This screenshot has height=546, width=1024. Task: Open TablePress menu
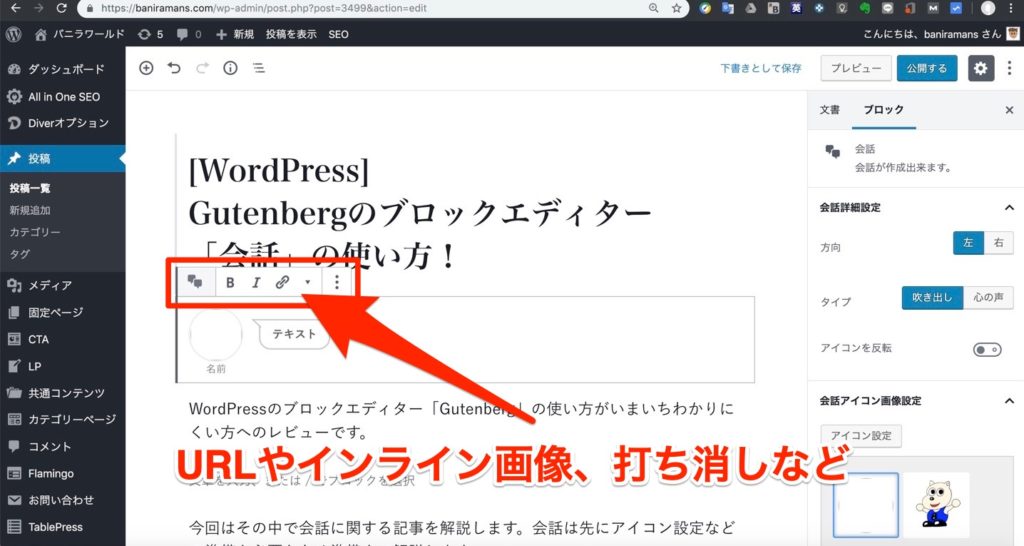(63, 527)
